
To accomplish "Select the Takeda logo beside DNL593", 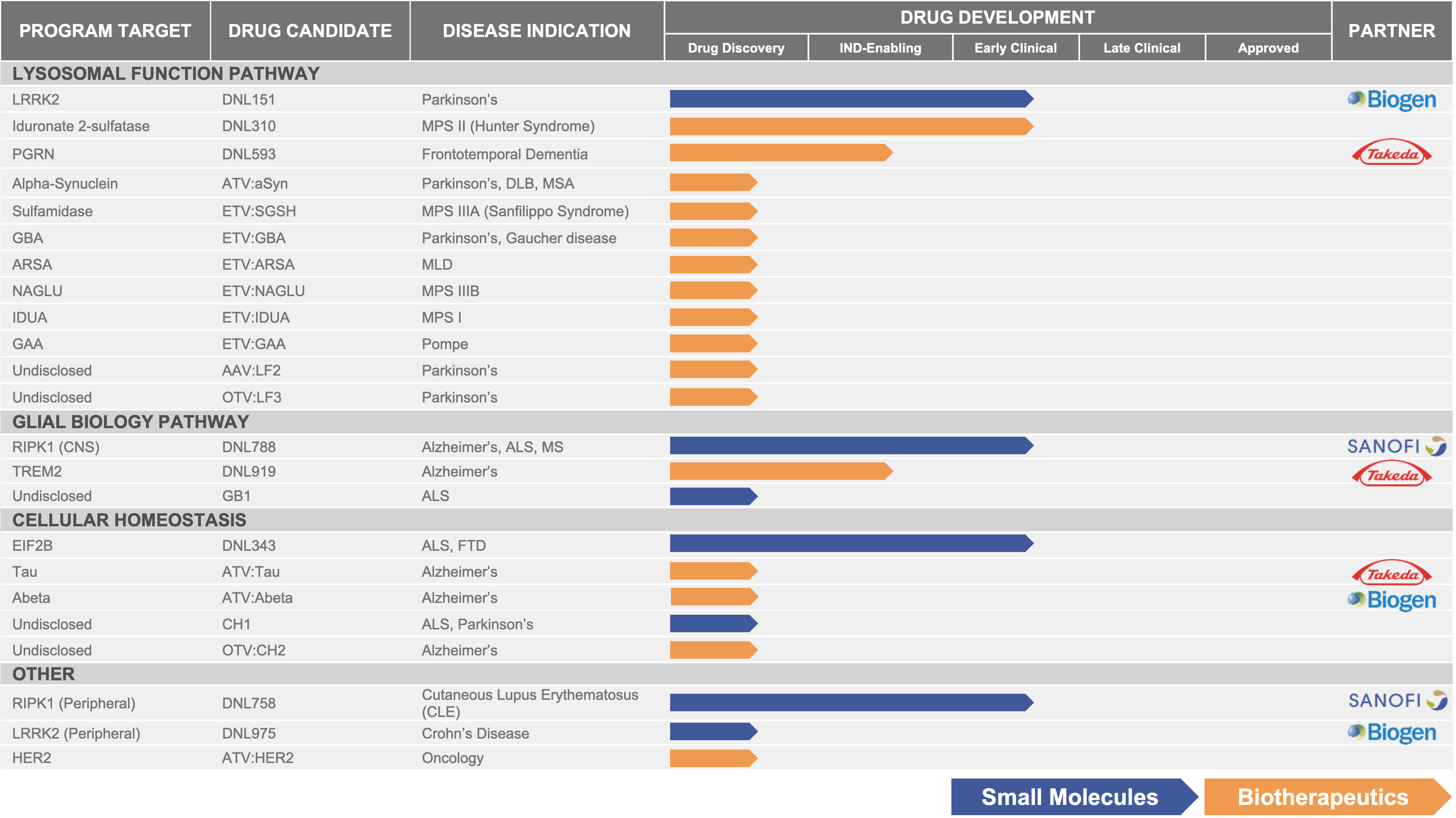I will click(x=1393, y=154).
